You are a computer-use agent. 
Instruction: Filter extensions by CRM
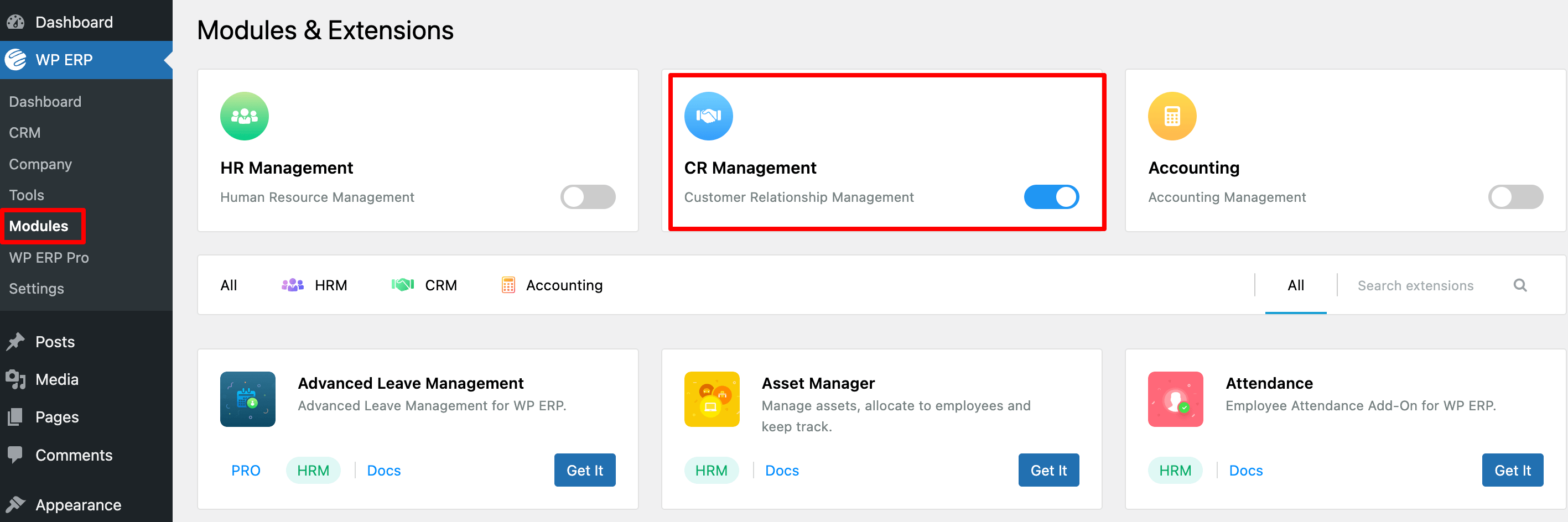click(424, 285)
